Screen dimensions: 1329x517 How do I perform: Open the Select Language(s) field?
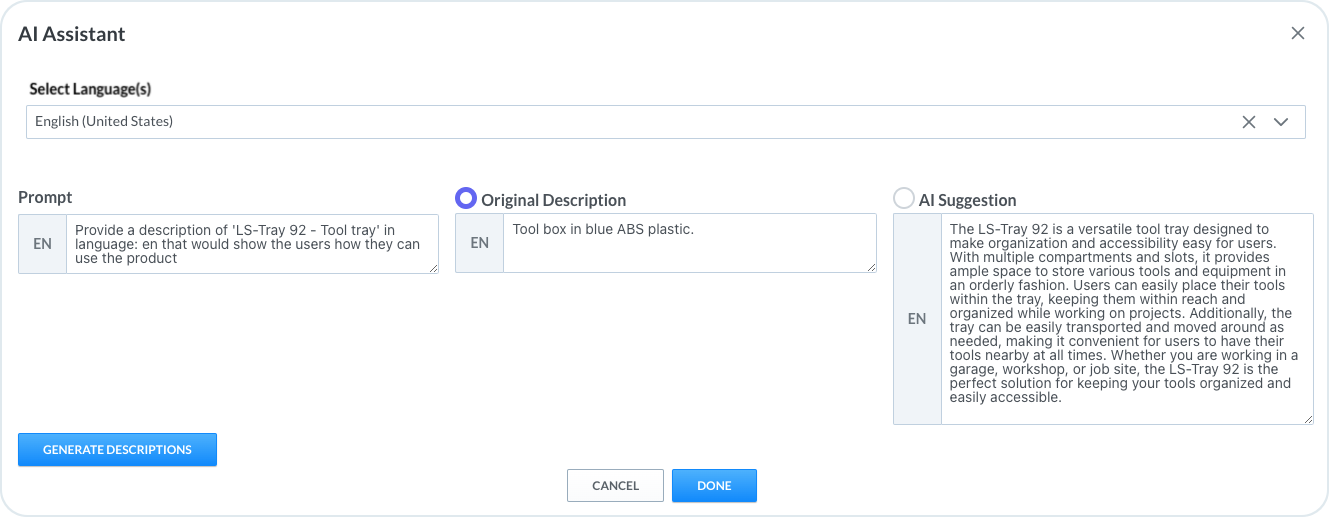coord(600,122)
